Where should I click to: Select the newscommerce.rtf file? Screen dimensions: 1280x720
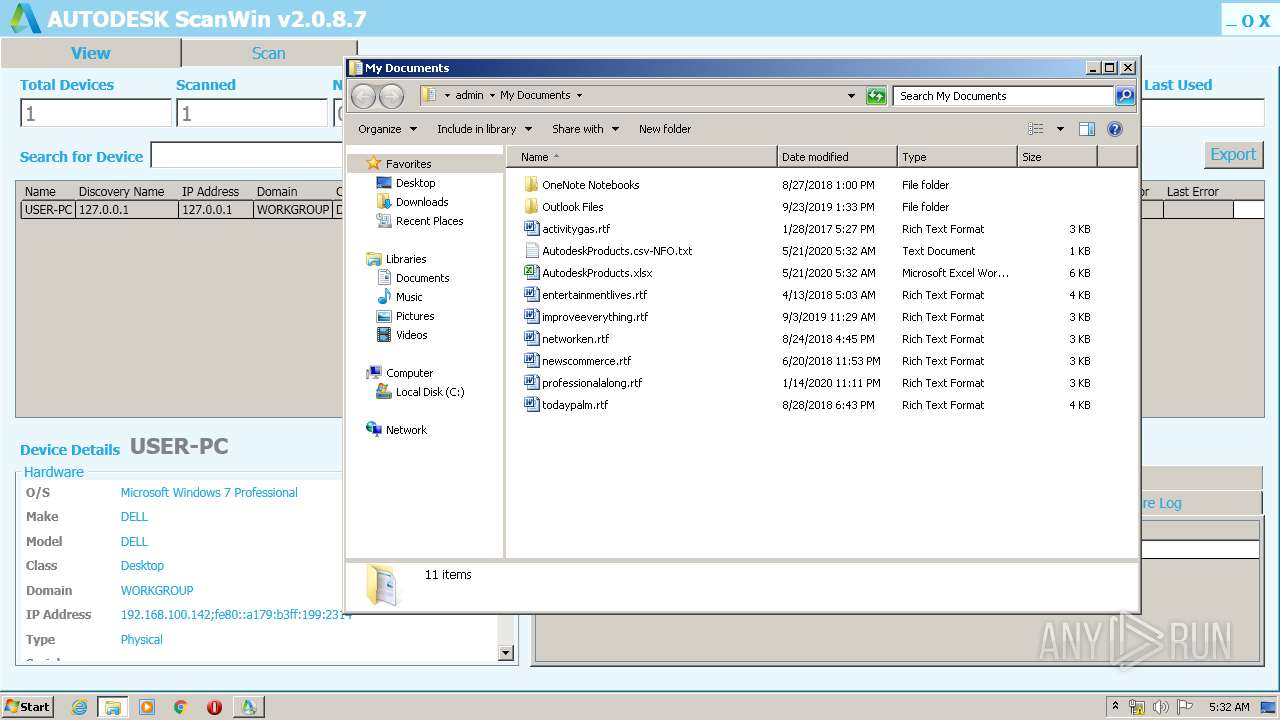pyautogui.click(x=586, y=361)
